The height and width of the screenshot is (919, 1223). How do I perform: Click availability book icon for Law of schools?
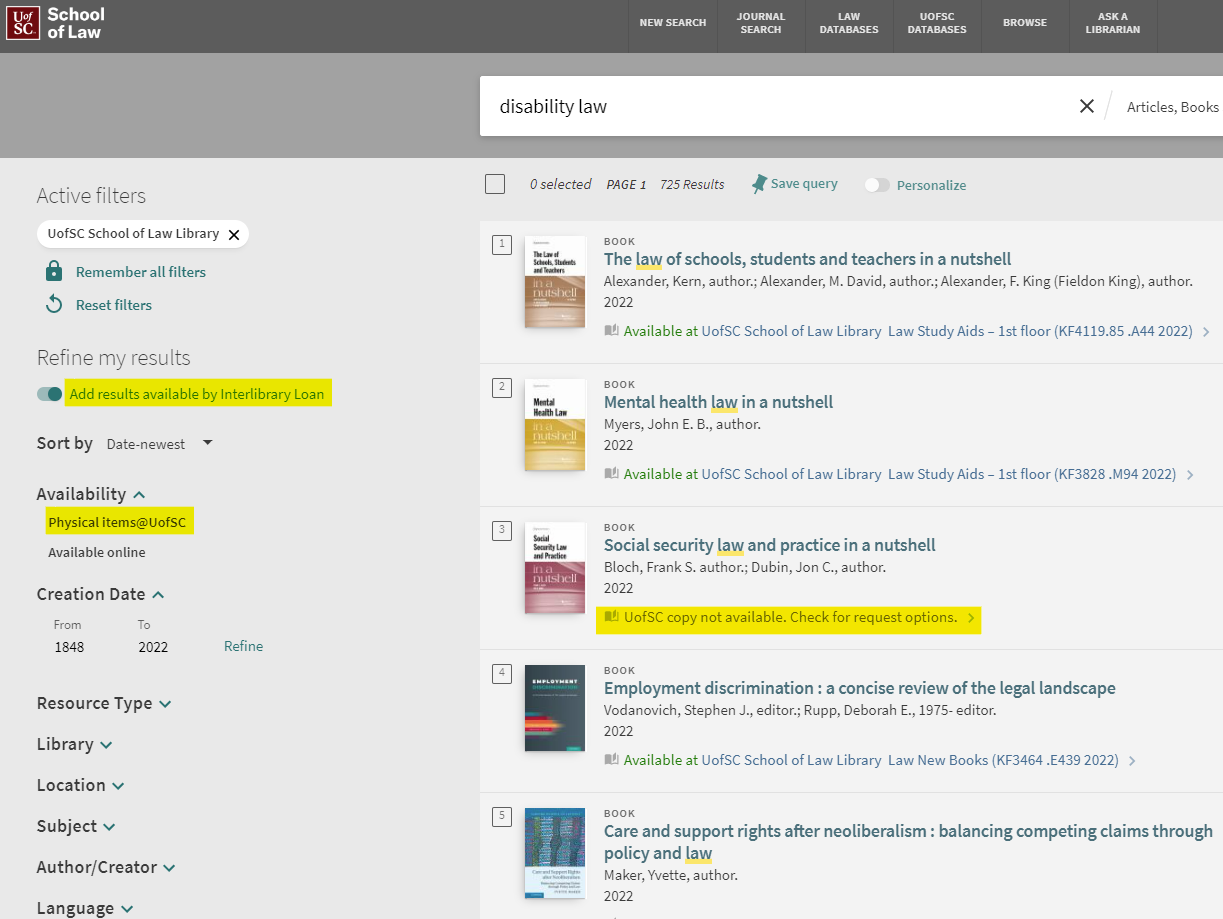612,331
